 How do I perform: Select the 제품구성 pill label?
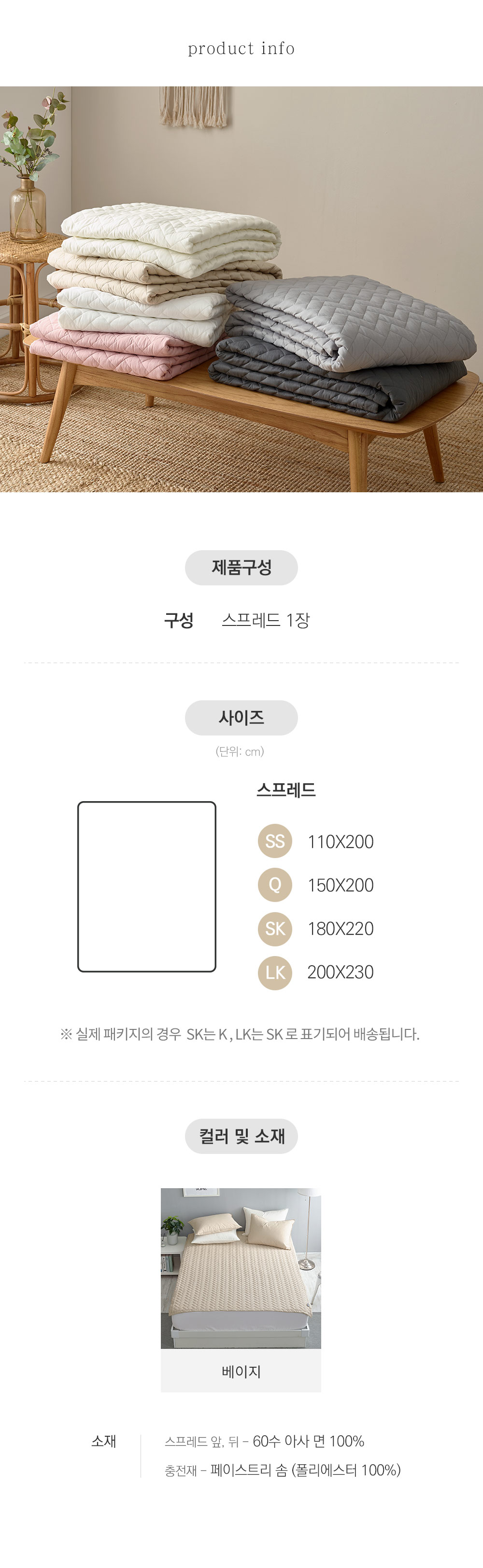pos(241,567)
